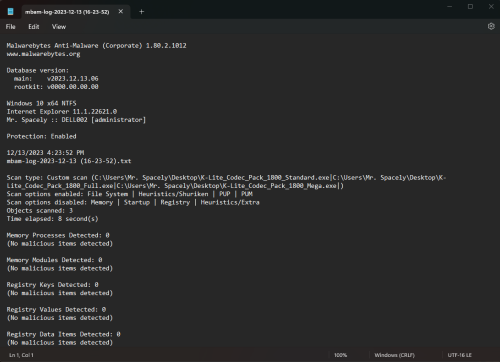Click the Objects scanned: 3 line
This screenshot has width=500, height=362.
(40, 211)
